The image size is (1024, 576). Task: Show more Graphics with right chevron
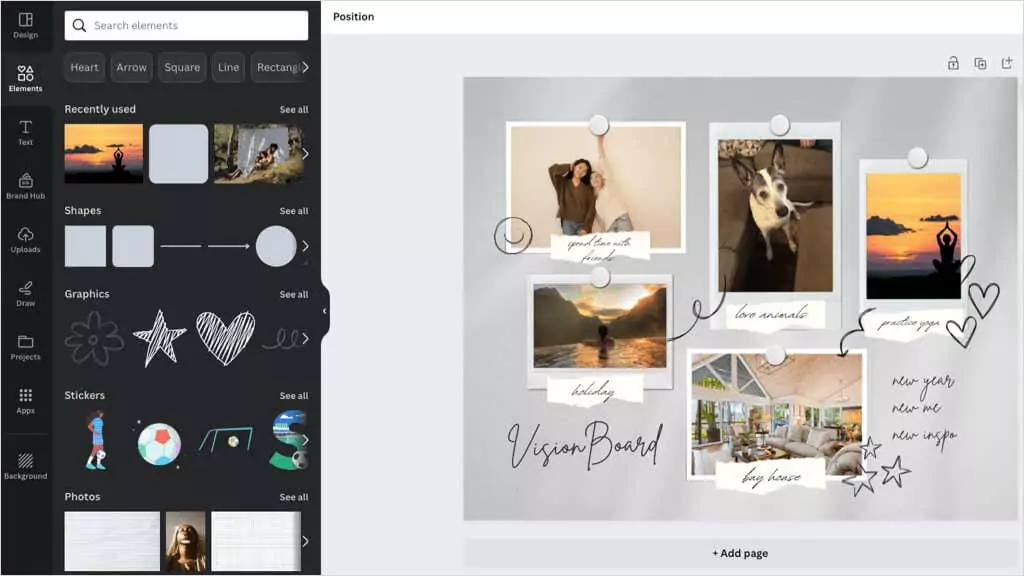305,338
